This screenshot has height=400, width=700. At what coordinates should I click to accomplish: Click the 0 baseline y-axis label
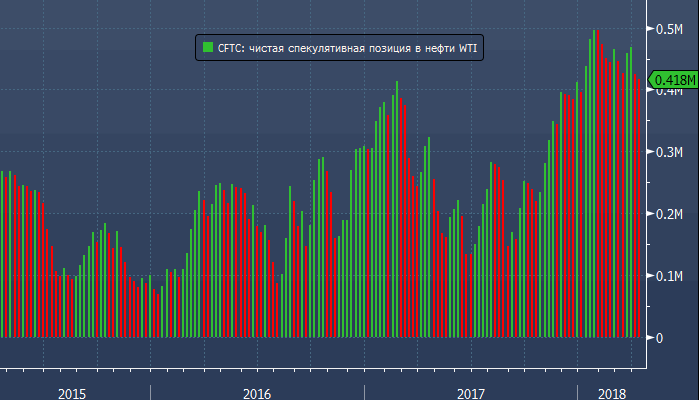point(658,338)
